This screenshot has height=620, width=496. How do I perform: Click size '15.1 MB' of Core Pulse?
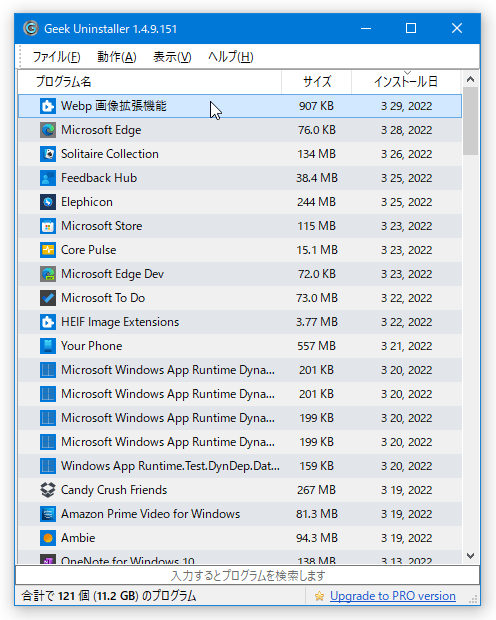[x=317, y=250]
